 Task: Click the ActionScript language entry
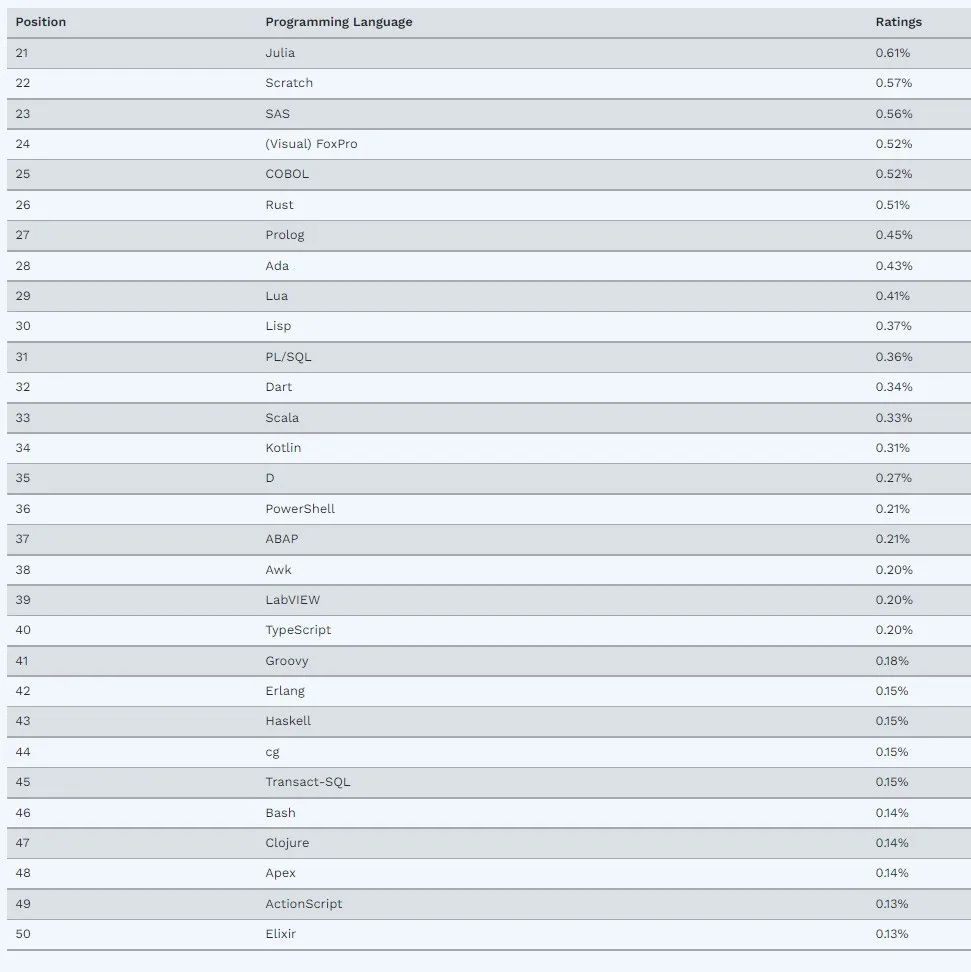[x=304, y=904]
